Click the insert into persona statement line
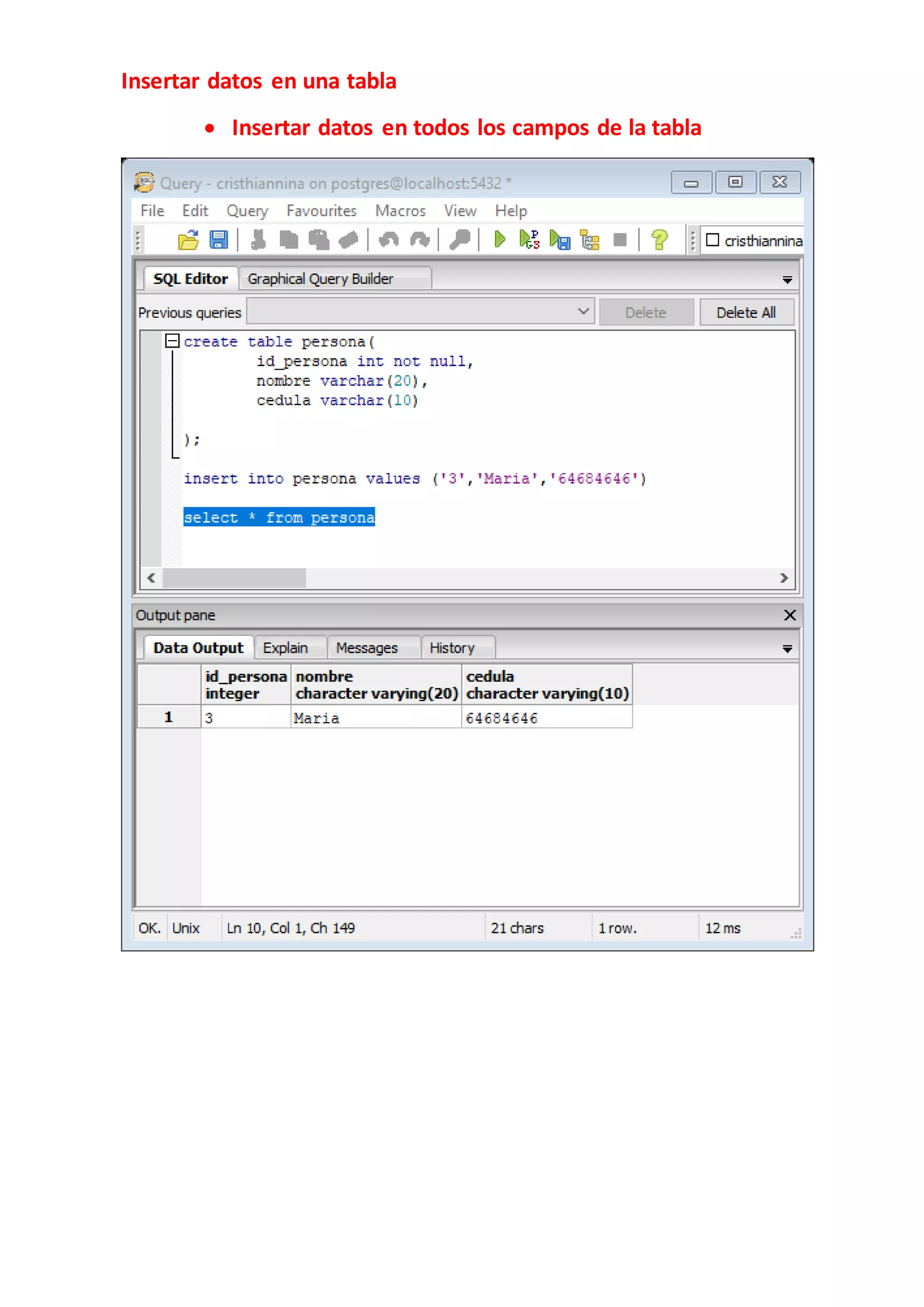The height and width of the screenshot is (1307, 924). click(416, 479)
